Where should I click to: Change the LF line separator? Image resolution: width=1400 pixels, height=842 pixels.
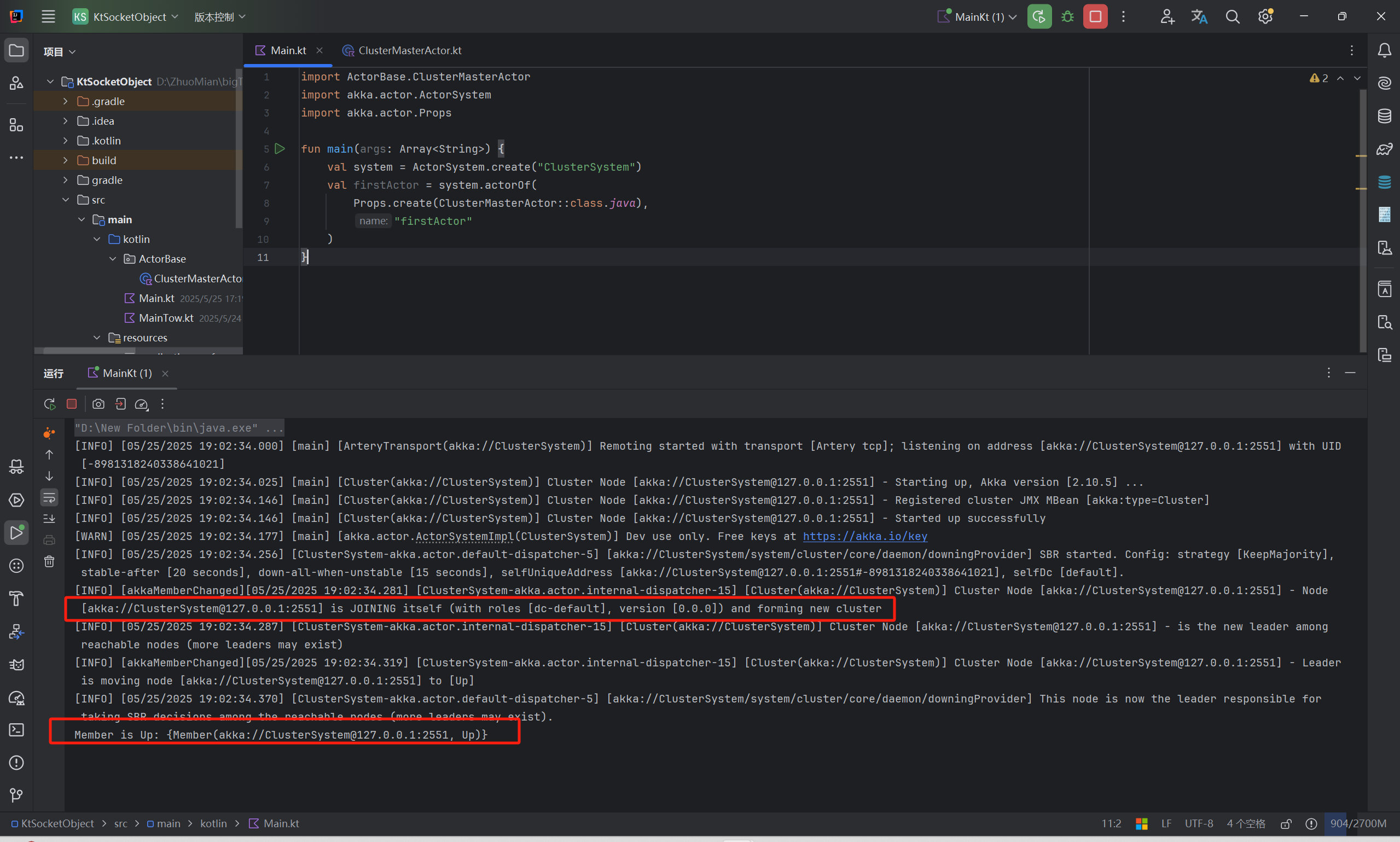(1166, 823)
